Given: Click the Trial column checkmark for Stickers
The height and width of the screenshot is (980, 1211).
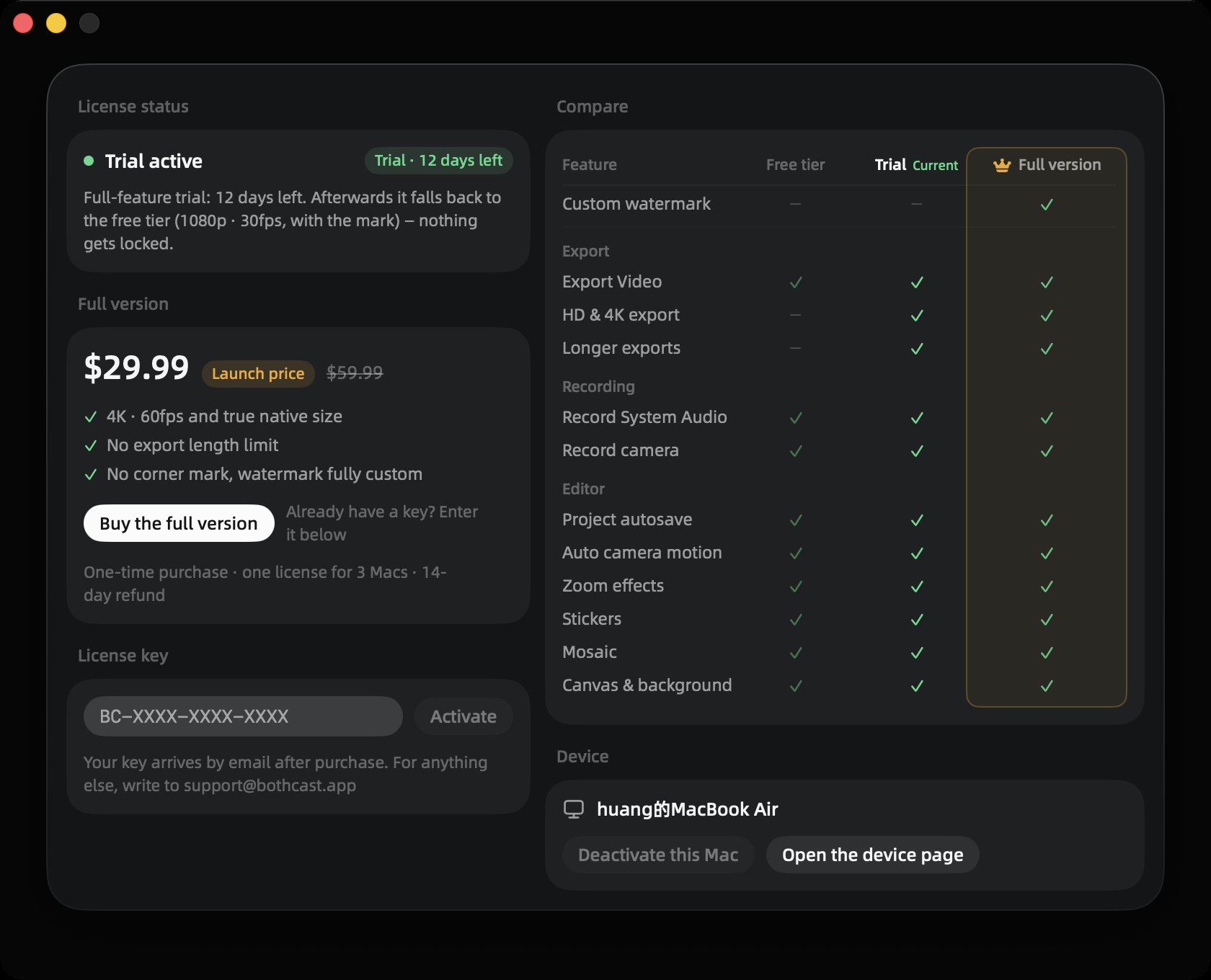Looking at the screenshot, I should click(x=917, y=620).
